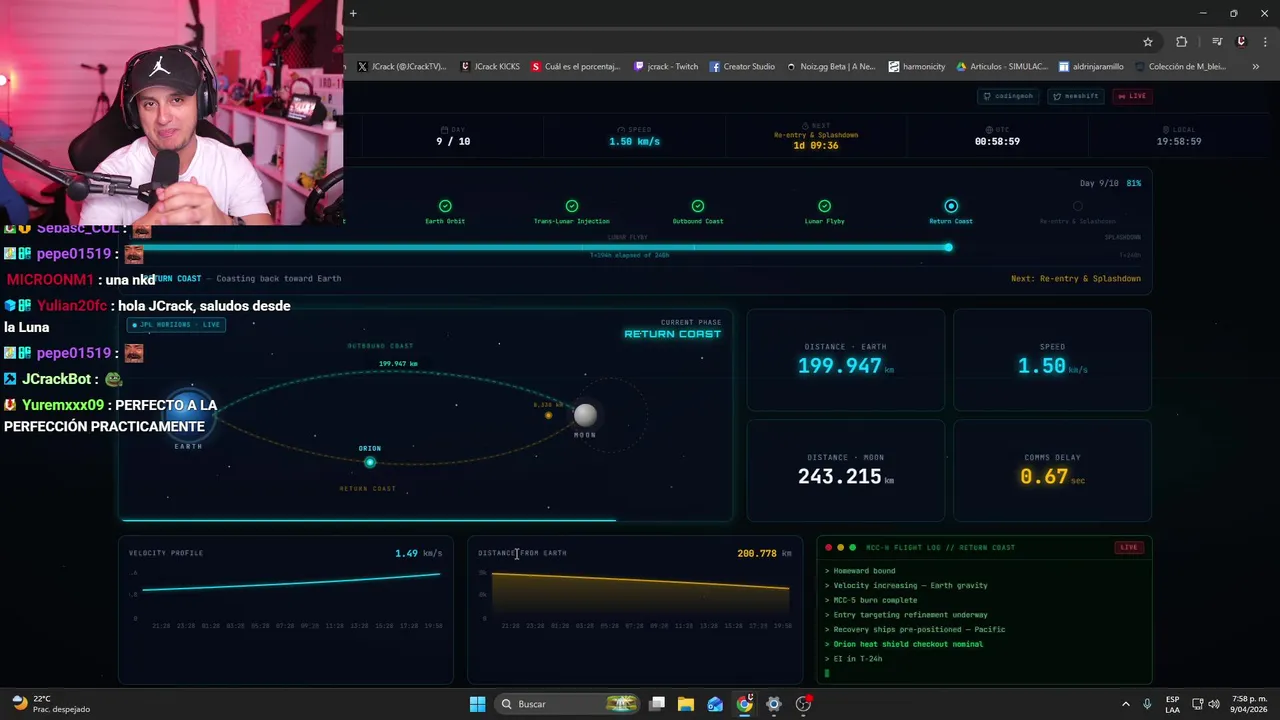
Task: Open the aldrinjaramillo bookmark
Action: (1091, 67)
